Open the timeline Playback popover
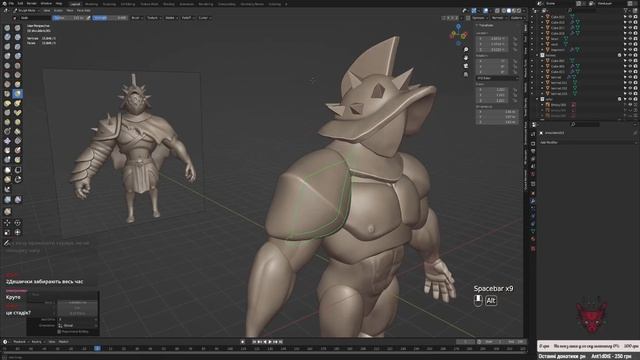 tap(20, 342)
